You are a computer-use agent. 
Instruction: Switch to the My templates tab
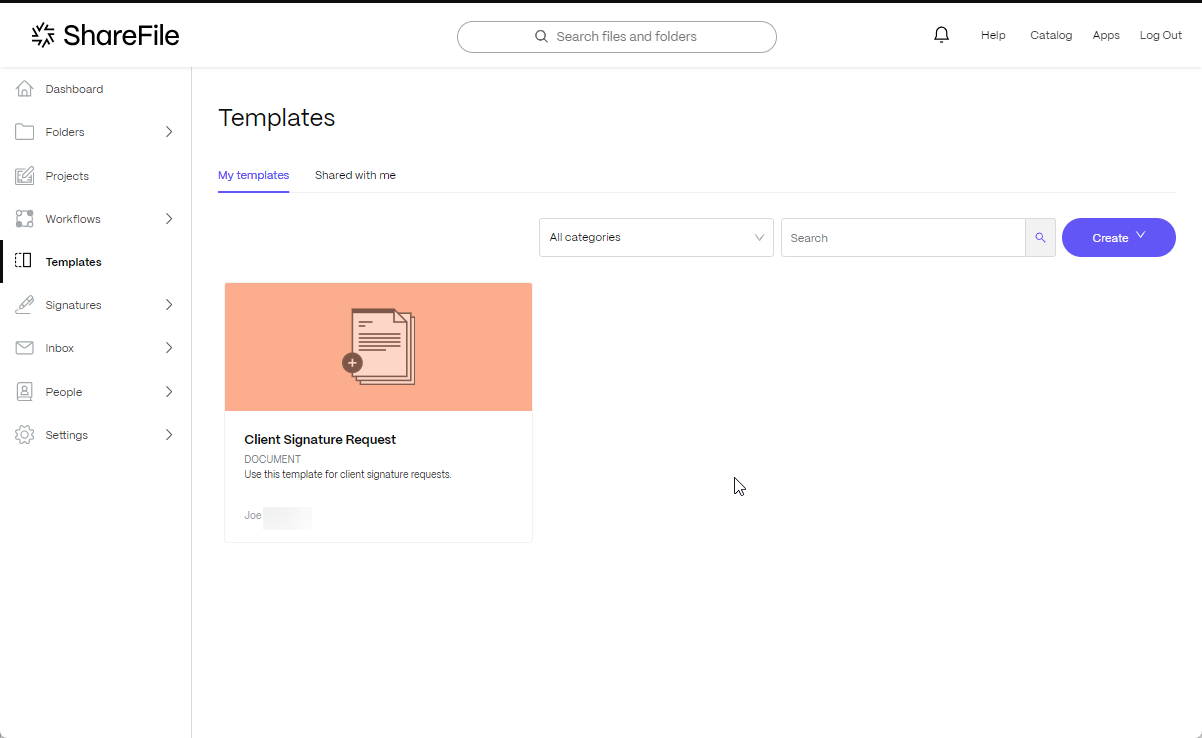pyautogui.click(x=254, y=175)
